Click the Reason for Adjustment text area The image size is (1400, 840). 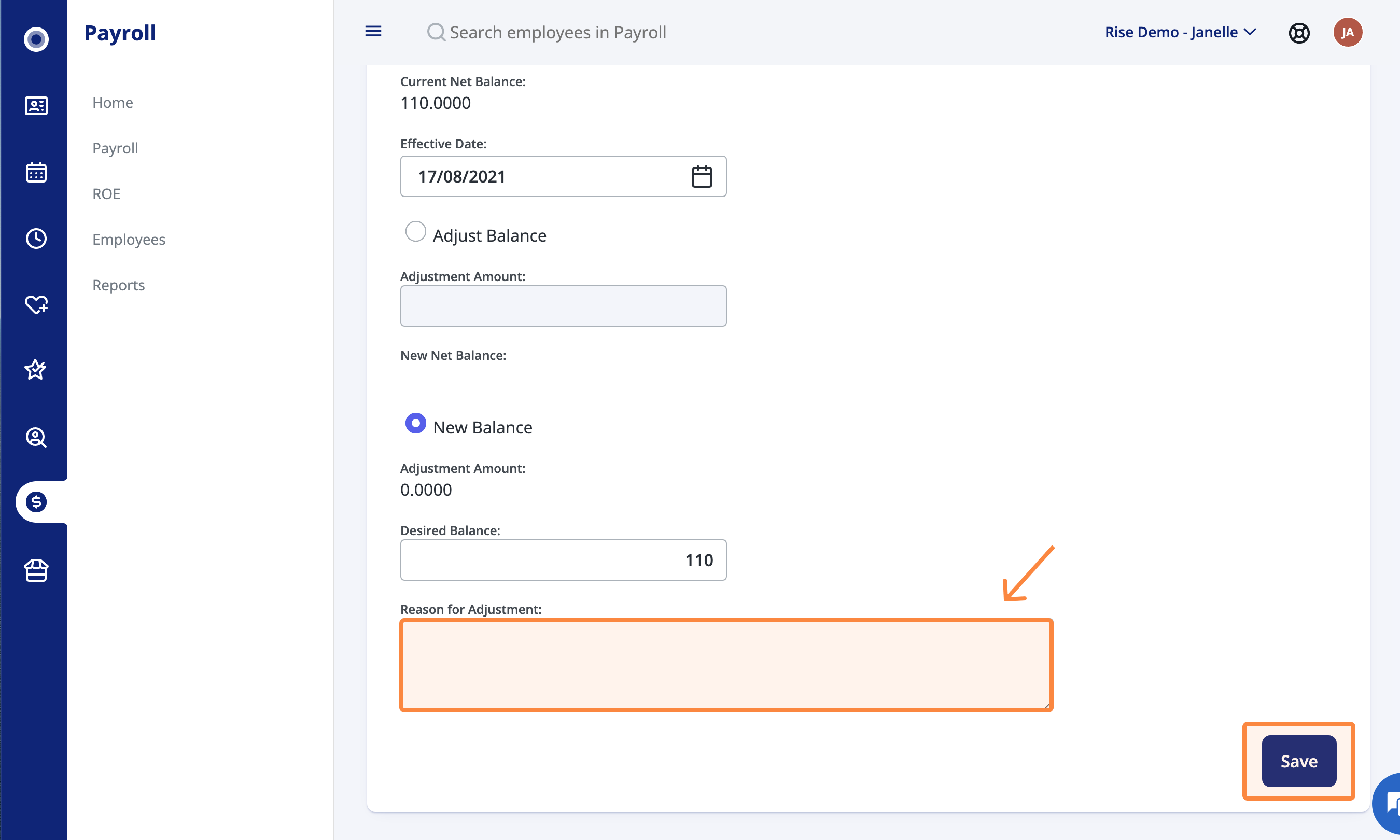(x=726, y=665)
